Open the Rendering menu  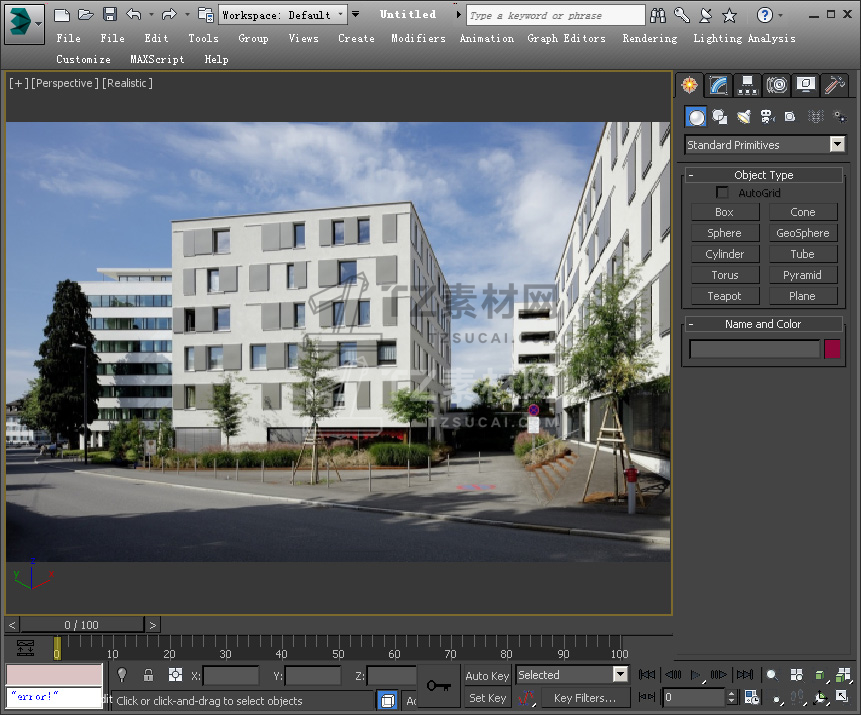click(650, 38)
